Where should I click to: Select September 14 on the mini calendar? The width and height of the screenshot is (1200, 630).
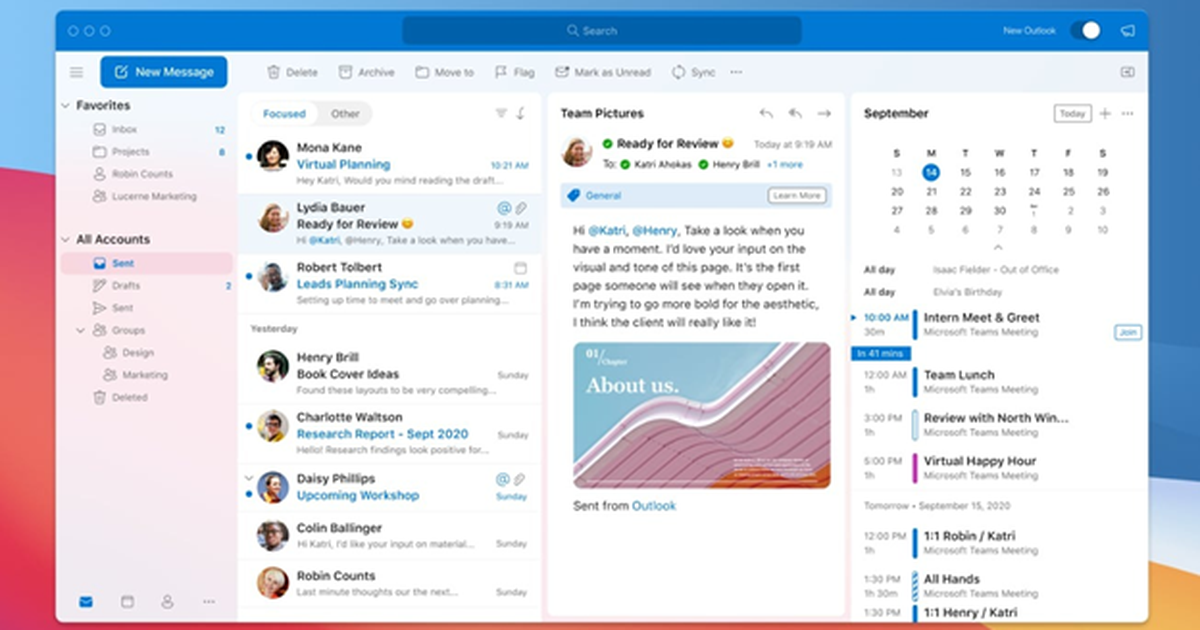coord(931,172)
